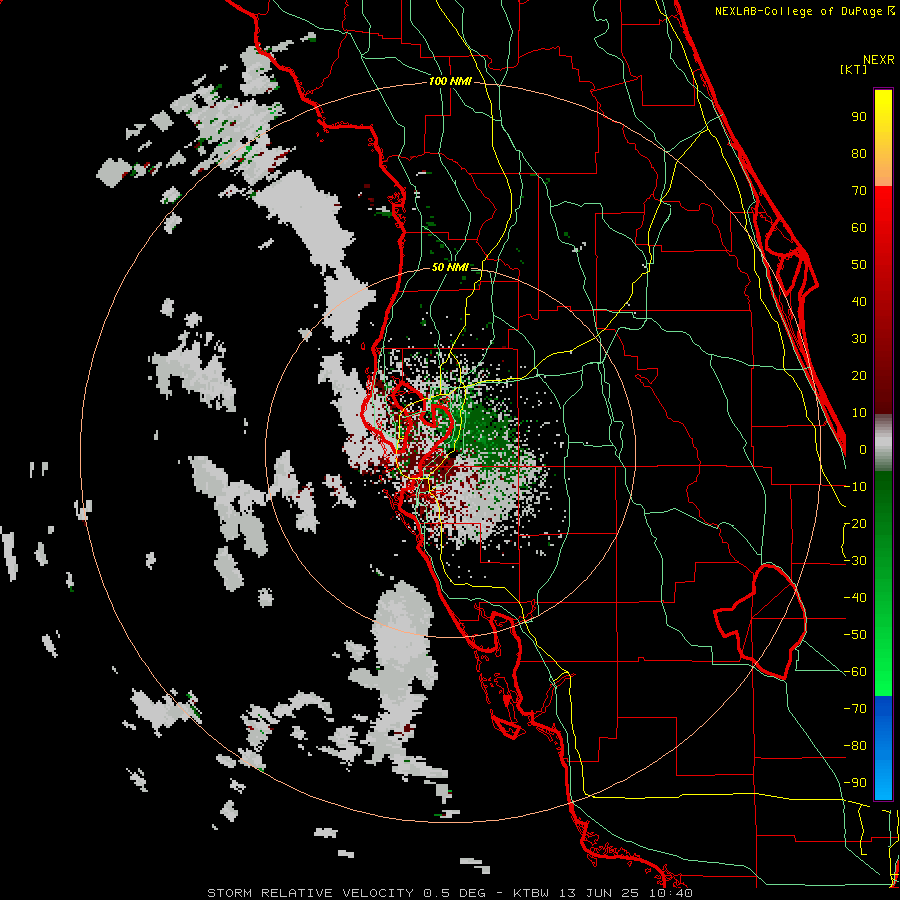The height and width of the screenshot is (900, 900).
Task: Pick the light blue band near -90
Action: [x=883, y=783]
